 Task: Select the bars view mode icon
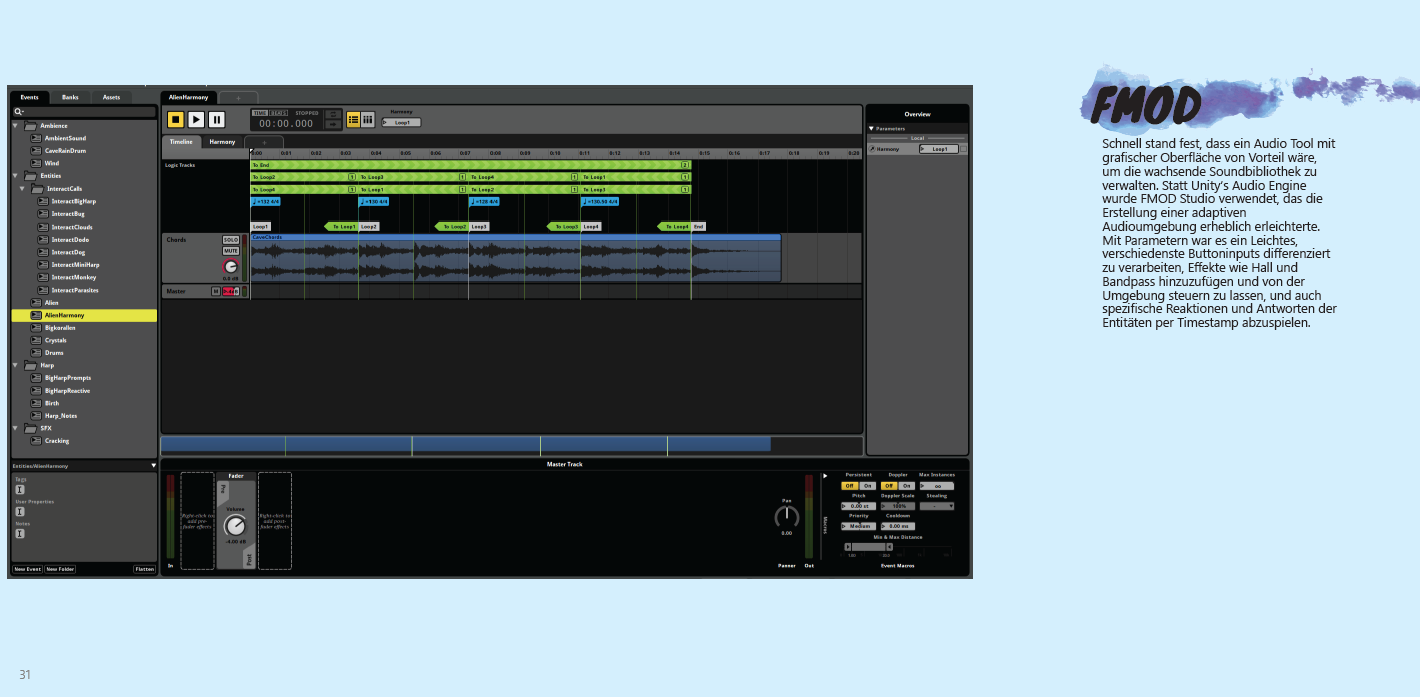pyautogui.click(x=368, y=119)
